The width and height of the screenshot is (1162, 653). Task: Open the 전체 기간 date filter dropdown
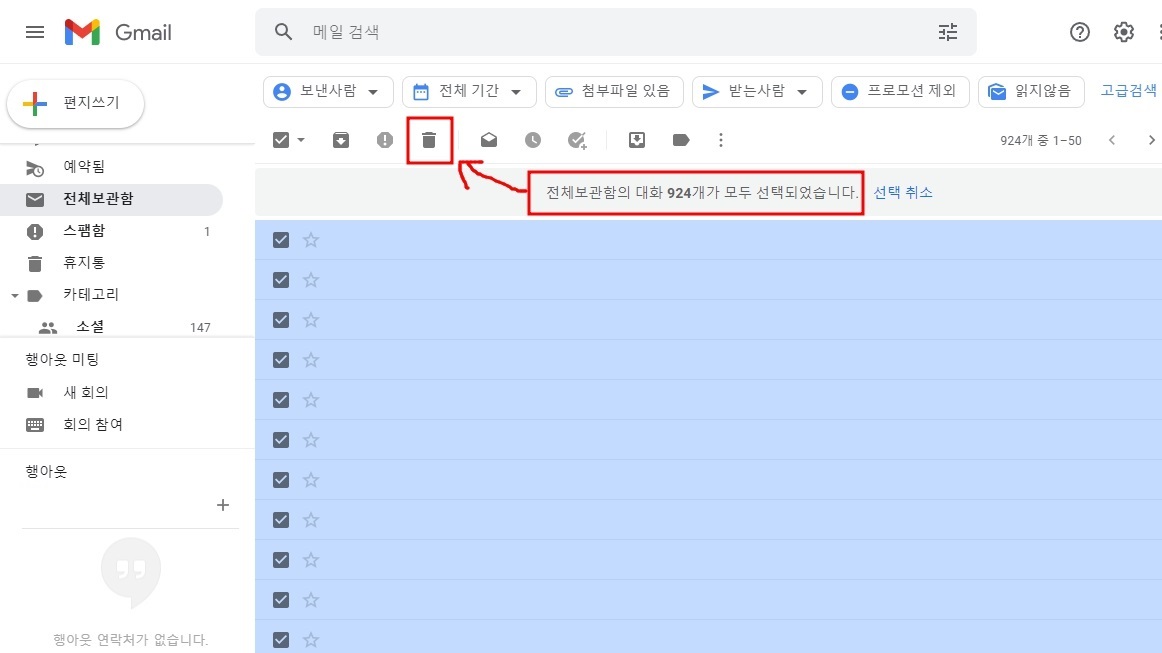[x=468, y=91]
